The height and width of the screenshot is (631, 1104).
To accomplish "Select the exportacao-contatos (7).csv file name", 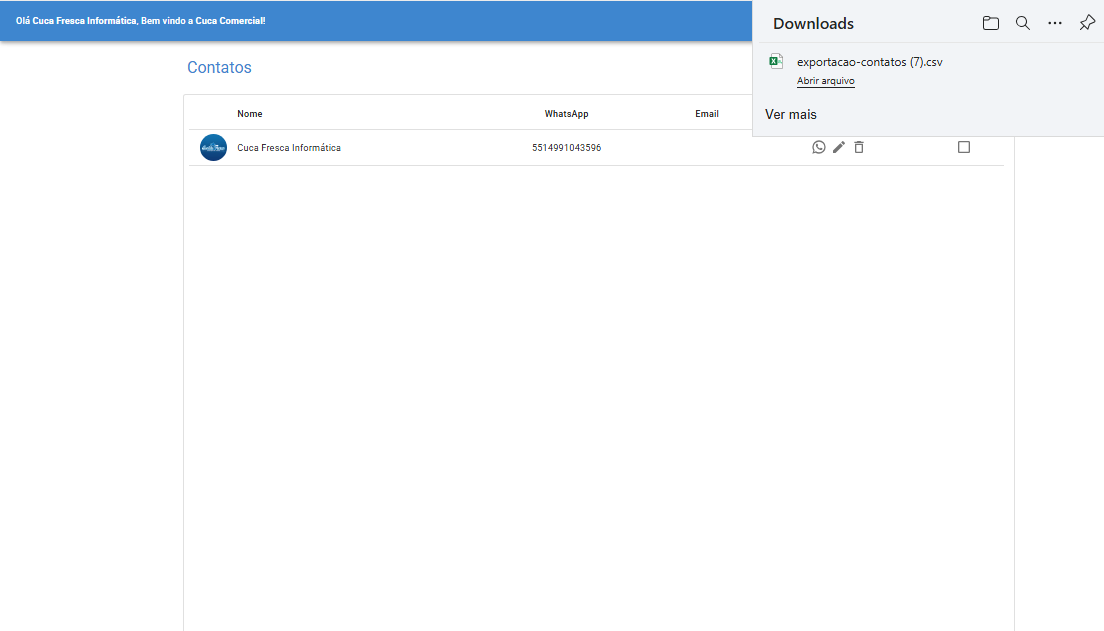I will coord(870,62).
